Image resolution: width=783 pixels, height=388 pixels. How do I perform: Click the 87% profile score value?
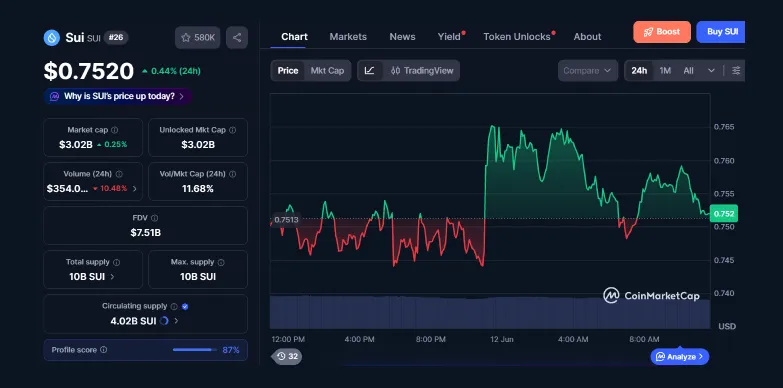point(231,350)
